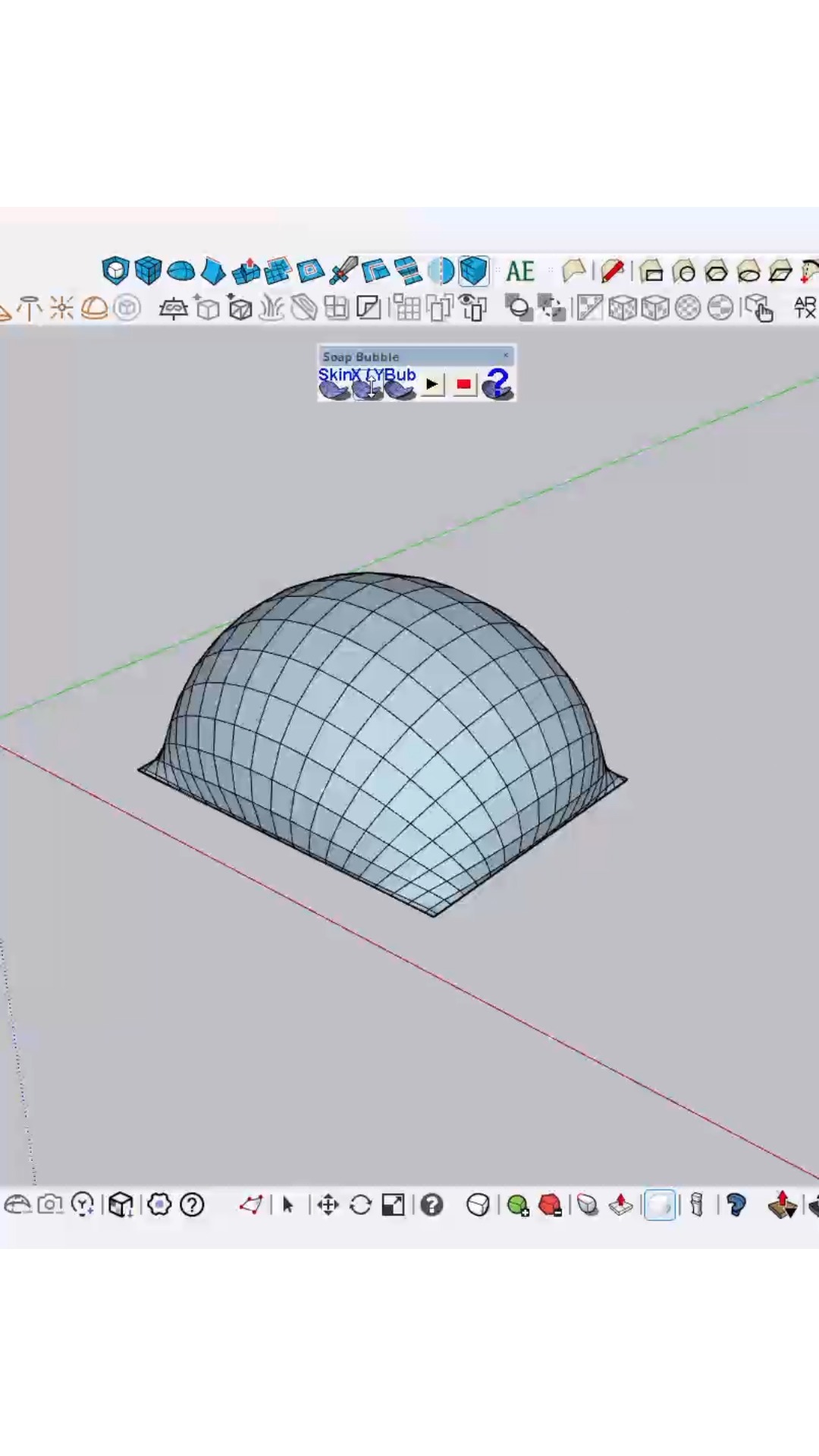Click the red stop button in Soap Bubble
819x1456 pixels.
(464, 384)
